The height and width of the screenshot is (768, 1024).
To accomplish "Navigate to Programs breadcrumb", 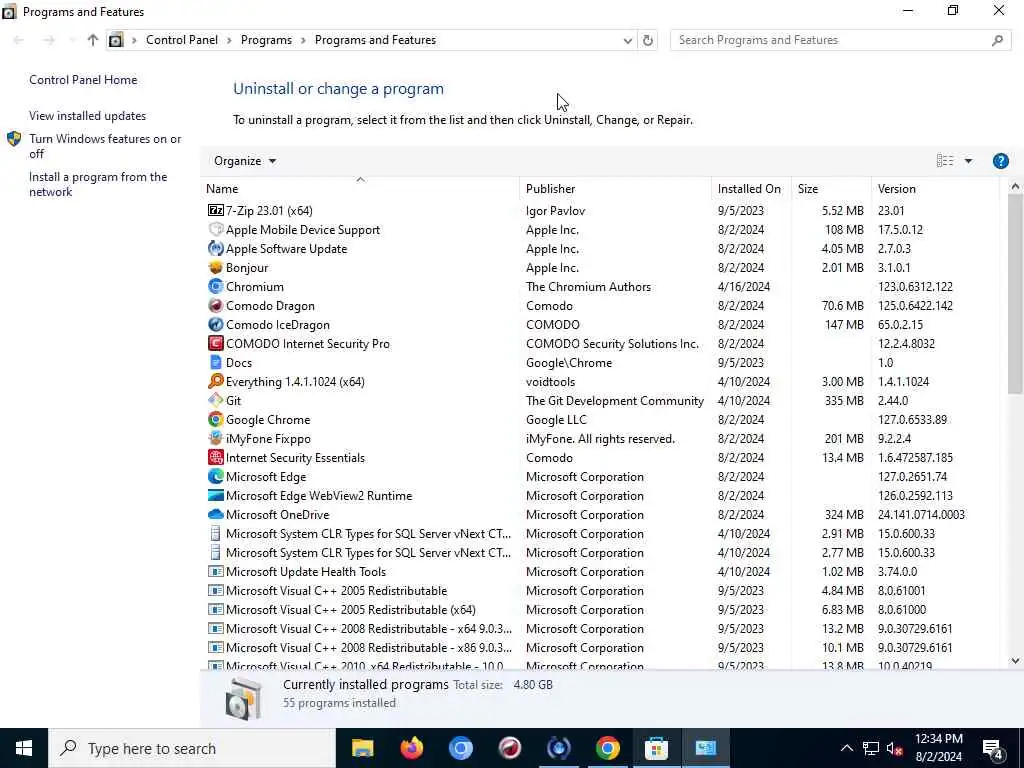I will pos(266,40).
